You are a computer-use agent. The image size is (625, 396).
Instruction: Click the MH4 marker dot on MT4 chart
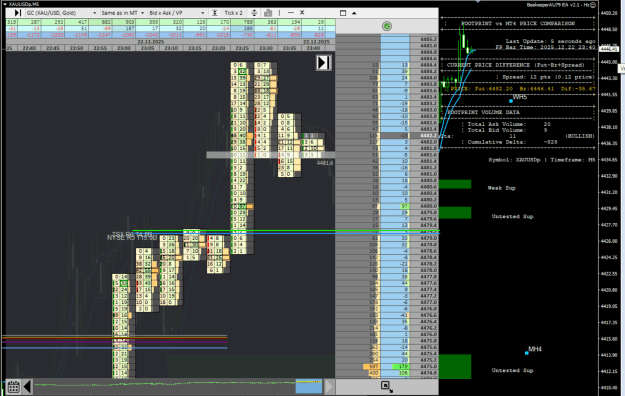(x=527, y=353)
